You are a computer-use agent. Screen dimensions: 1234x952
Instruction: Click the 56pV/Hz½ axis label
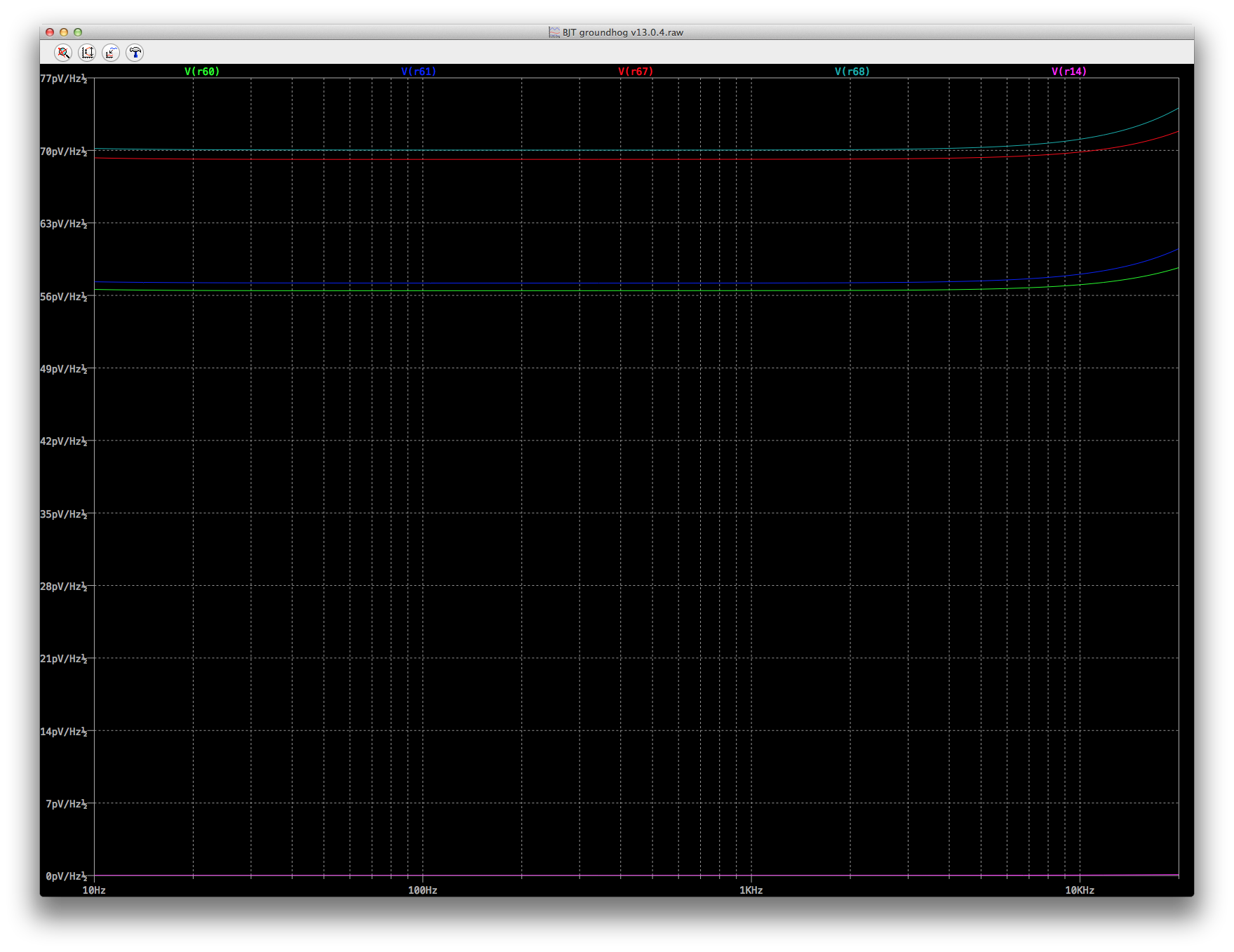tap(64, 297)
